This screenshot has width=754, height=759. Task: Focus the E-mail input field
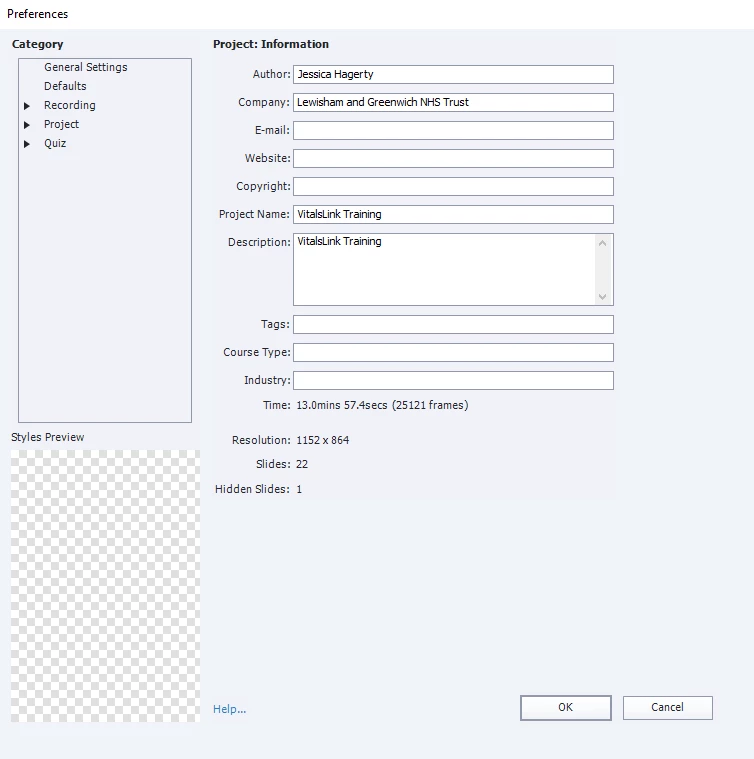pos(453,131)
